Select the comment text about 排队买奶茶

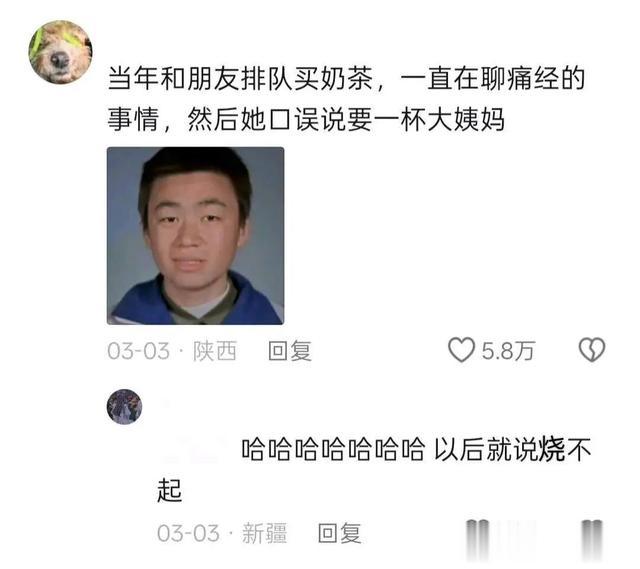(x=347, y=78)
